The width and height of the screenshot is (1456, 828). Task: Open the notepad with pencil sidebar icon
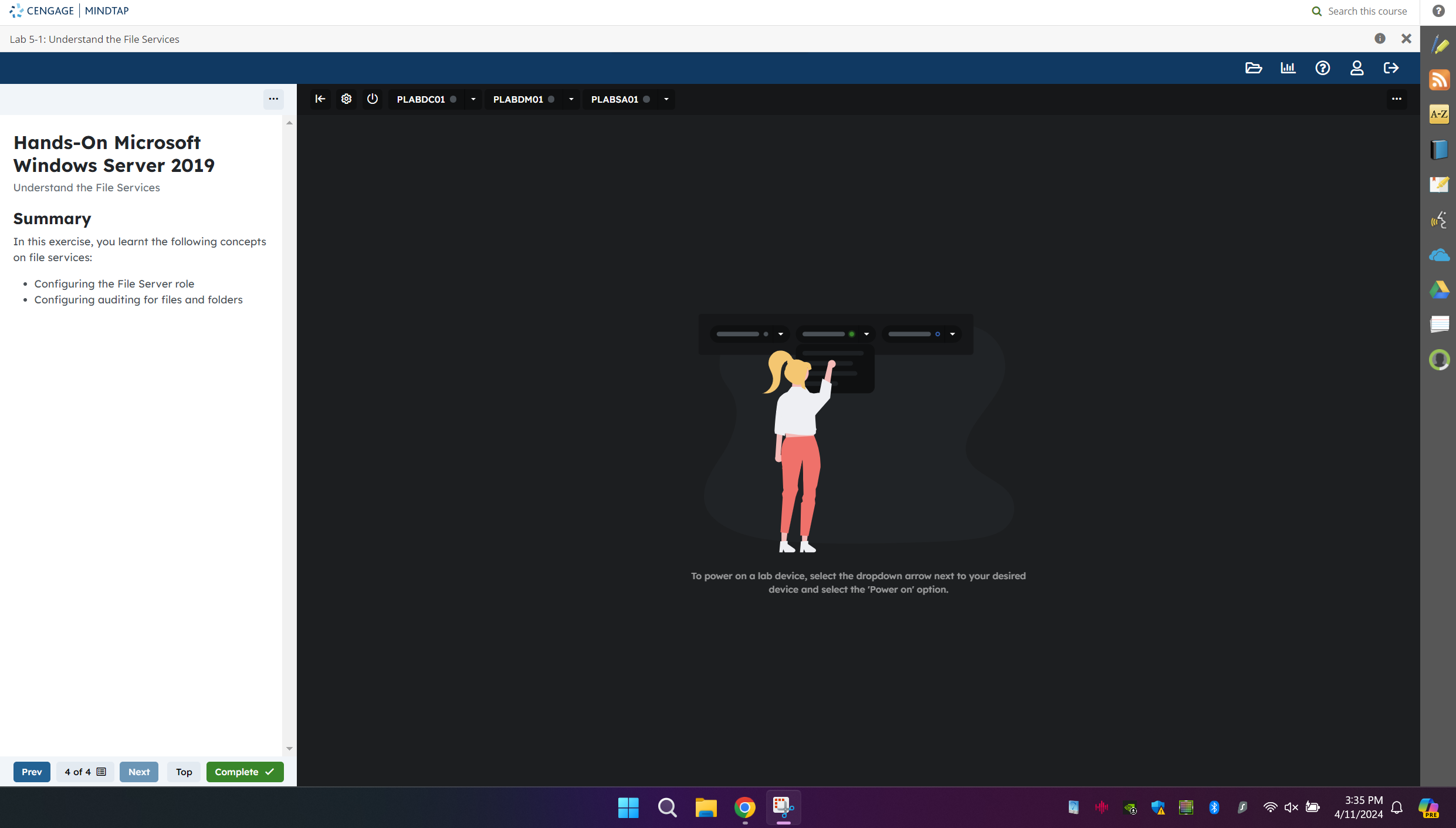pos(1439,185)
